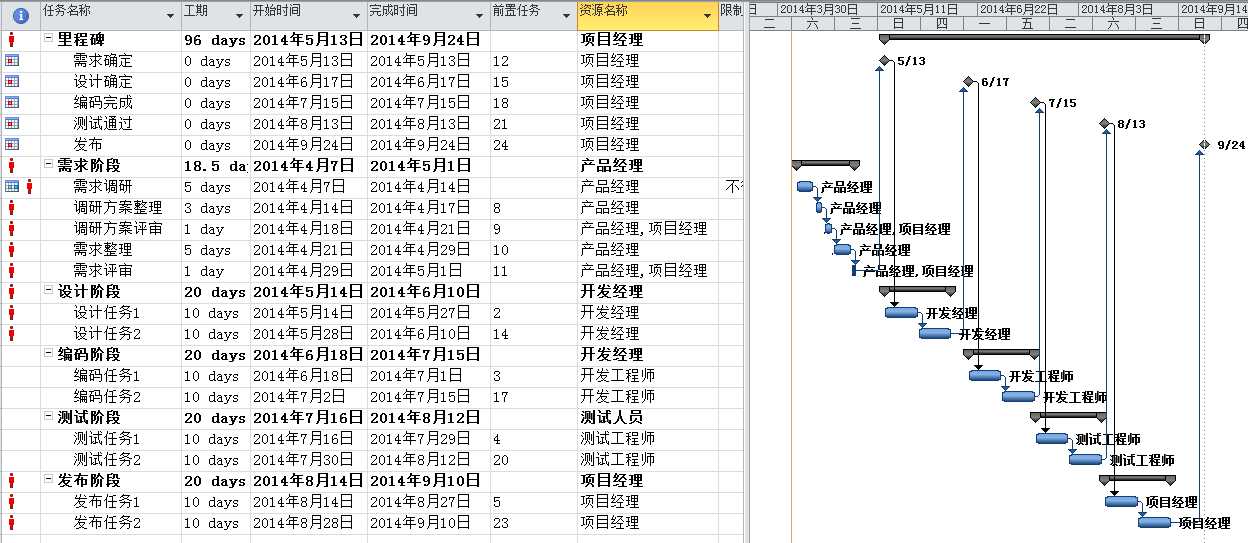The image size is (1248, 543).
Task: Click overallocation icon beside 发布任务1 row
Action: [x=12, y=502]
